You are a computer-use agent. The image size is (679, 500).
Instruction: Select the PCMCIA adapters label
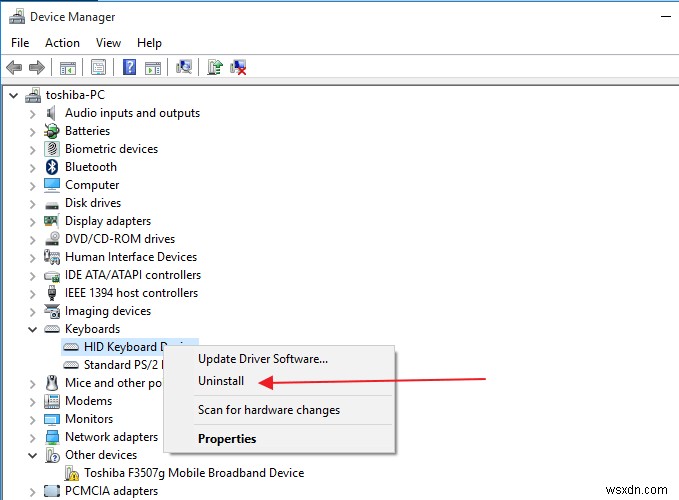click(x=111, y=491)
